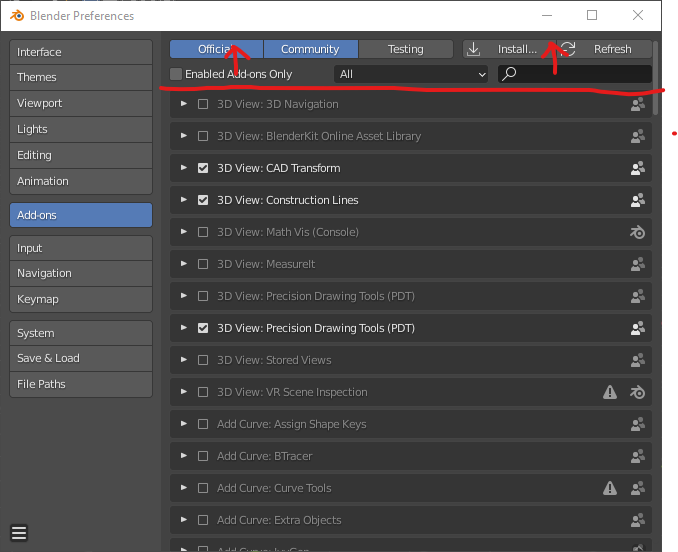Viewport: 678px width, 552px height.
Task: Click community icon on Assign Shape Keys row
Action: 638,424
